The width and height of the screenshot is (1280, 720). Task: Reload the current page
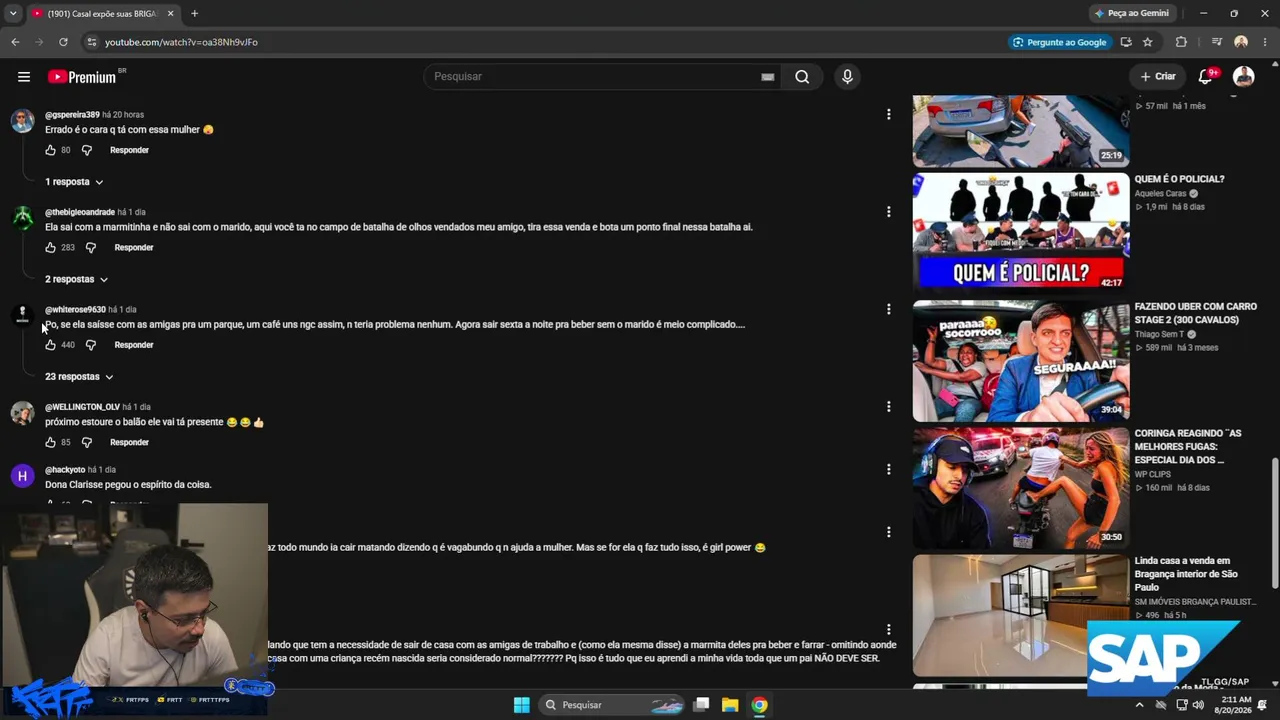[63, 42]
